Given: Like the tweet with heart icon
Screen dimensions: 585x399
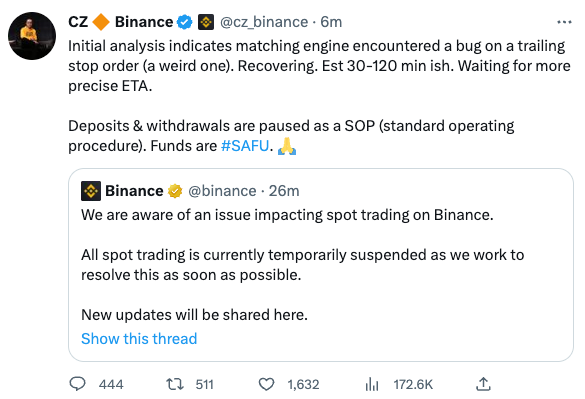Looking at the screenshot, I should (x=266, y=384).
